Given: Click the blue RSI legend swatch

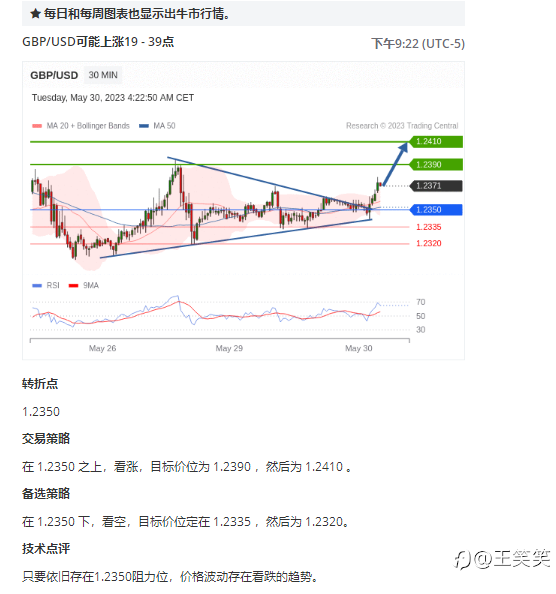Looking at the screenshot, I should click(x=37, y=286).
